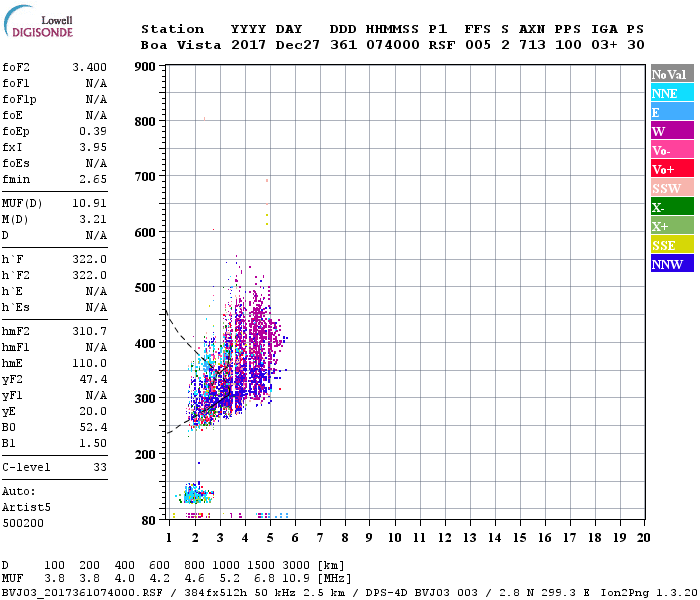
Task: Click the h`F value 322.0
Action: pyautogui.click(x=89, y=259)
